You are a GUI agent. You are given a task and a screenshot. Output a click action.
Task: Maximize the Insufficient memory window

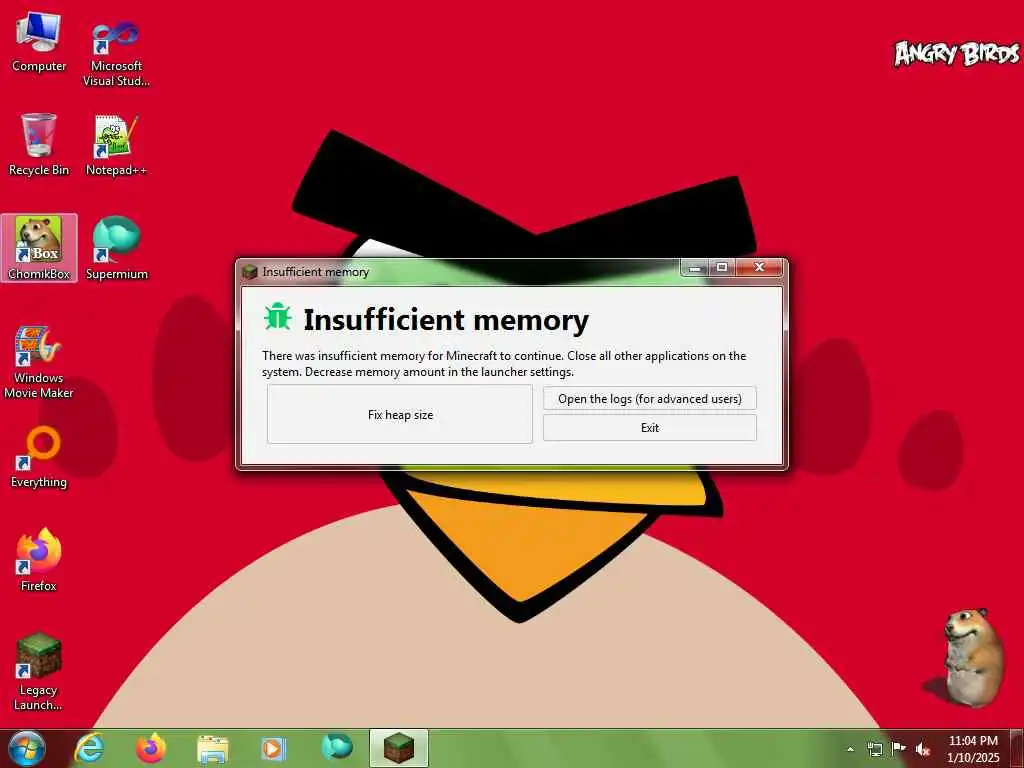coord(722,268)
